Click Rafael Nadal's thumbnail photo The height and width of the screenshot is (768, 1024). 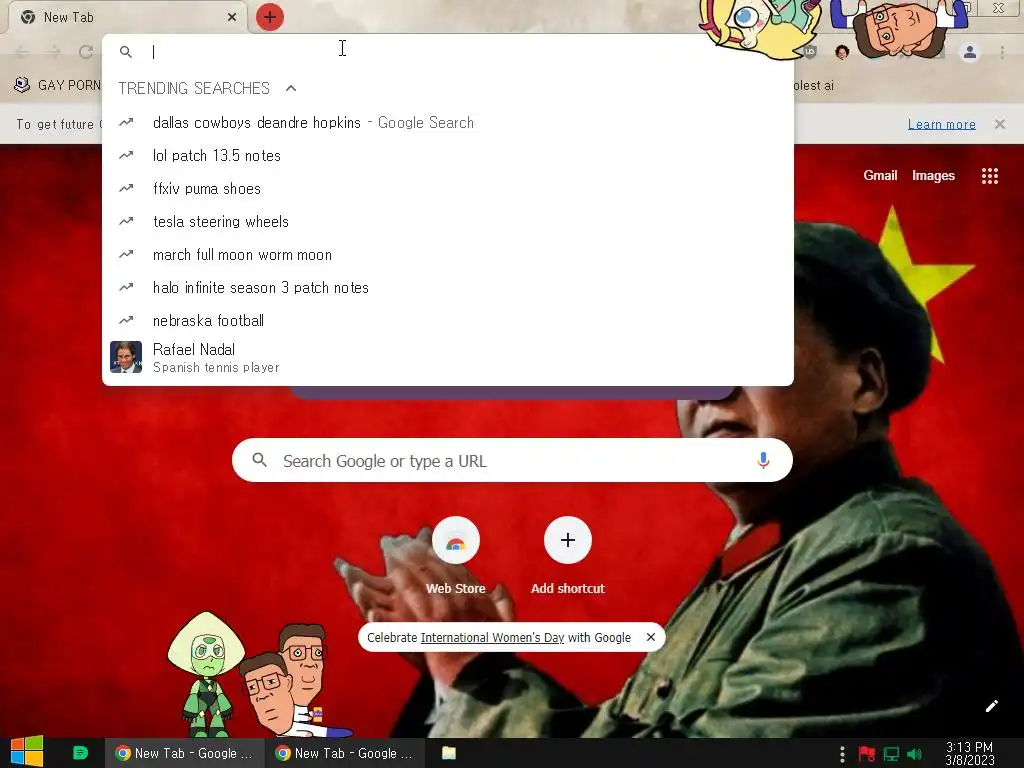click(126, 357)
